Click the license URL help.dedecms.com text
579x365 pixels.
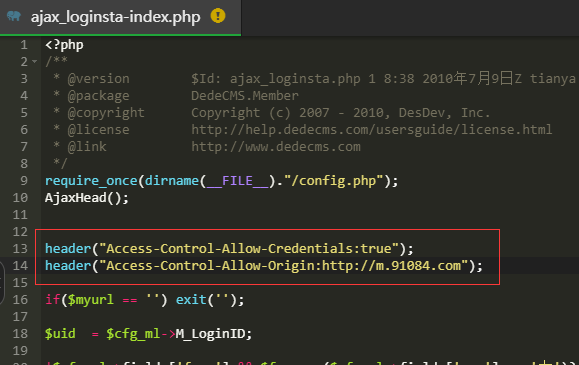[x=371, y=130]
